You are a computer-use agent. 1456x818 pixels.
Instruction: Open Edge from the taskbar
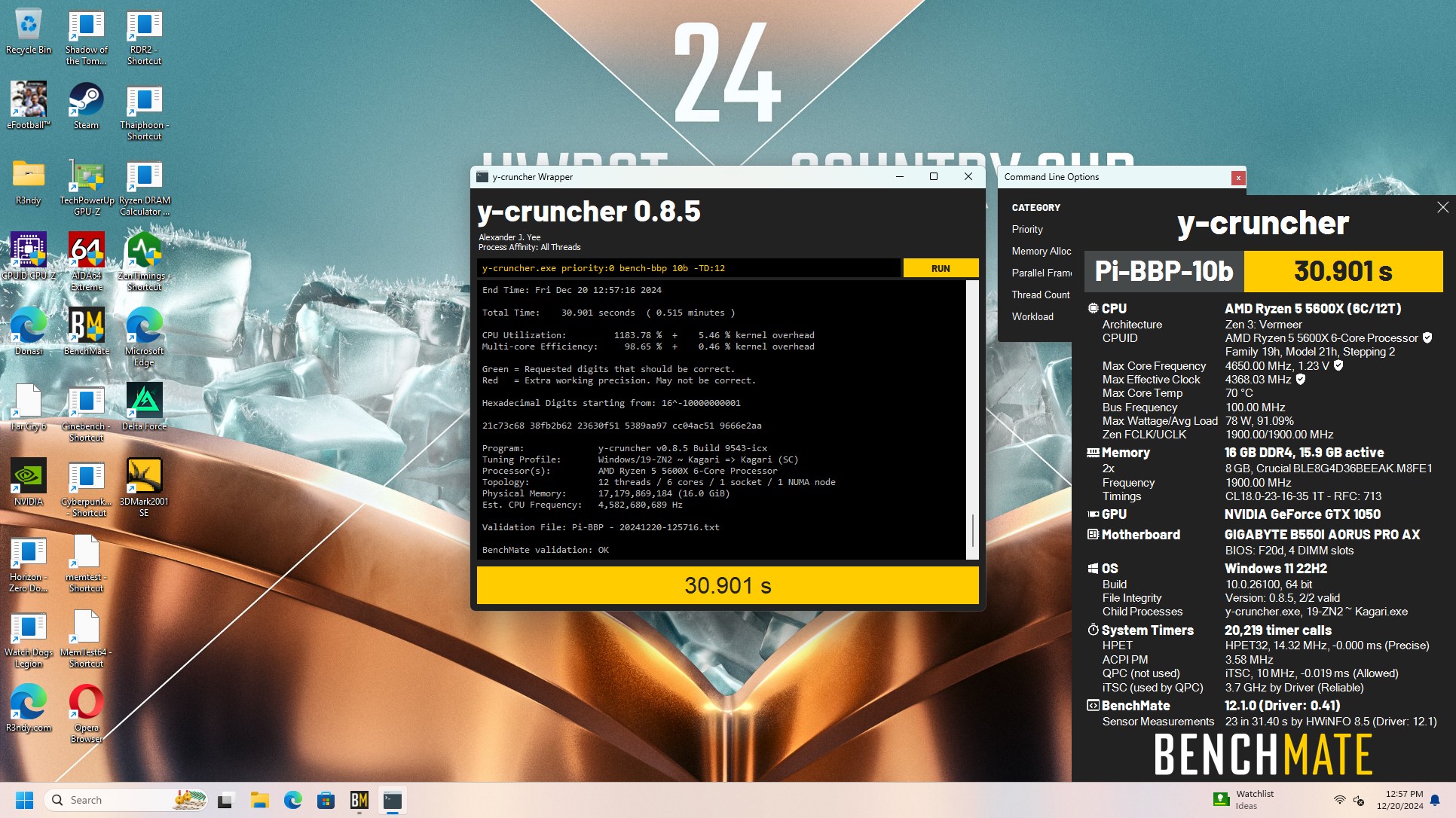click(x=292, y=800)
